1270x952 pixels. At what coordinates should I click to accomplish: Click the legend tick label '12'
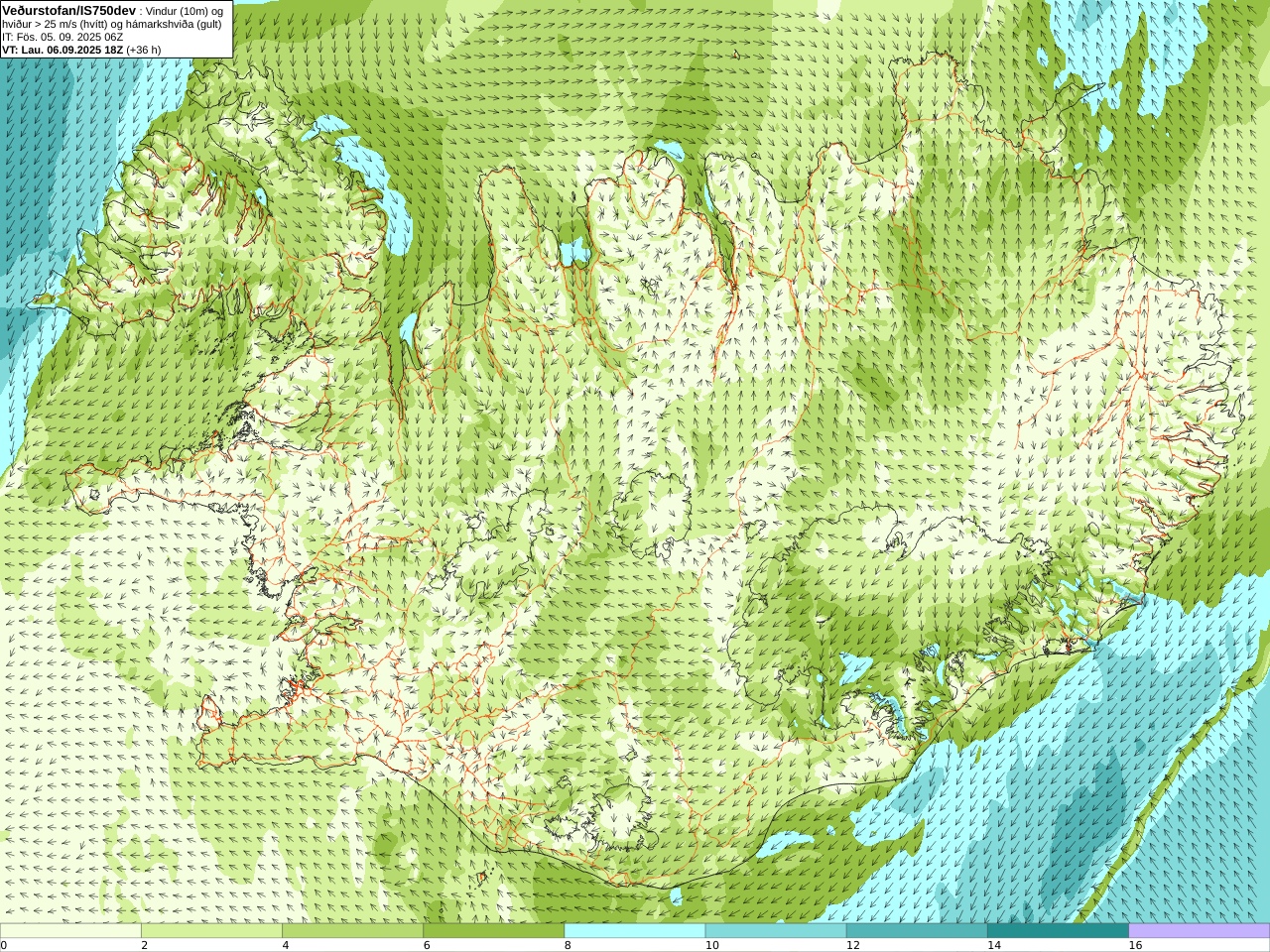852,945
